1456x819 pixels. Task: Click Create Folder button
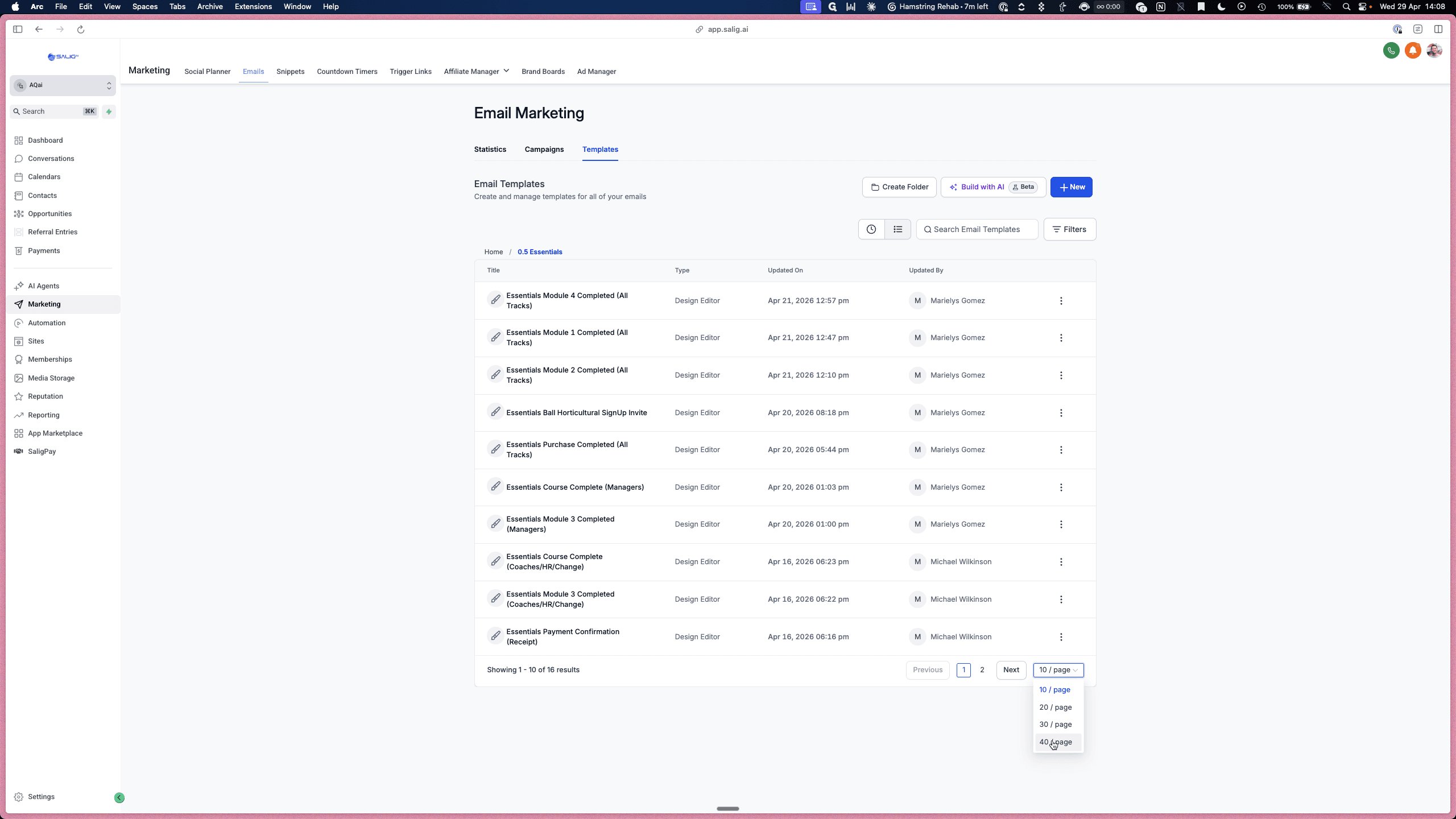pyautogui.click(x=899, y=187)
